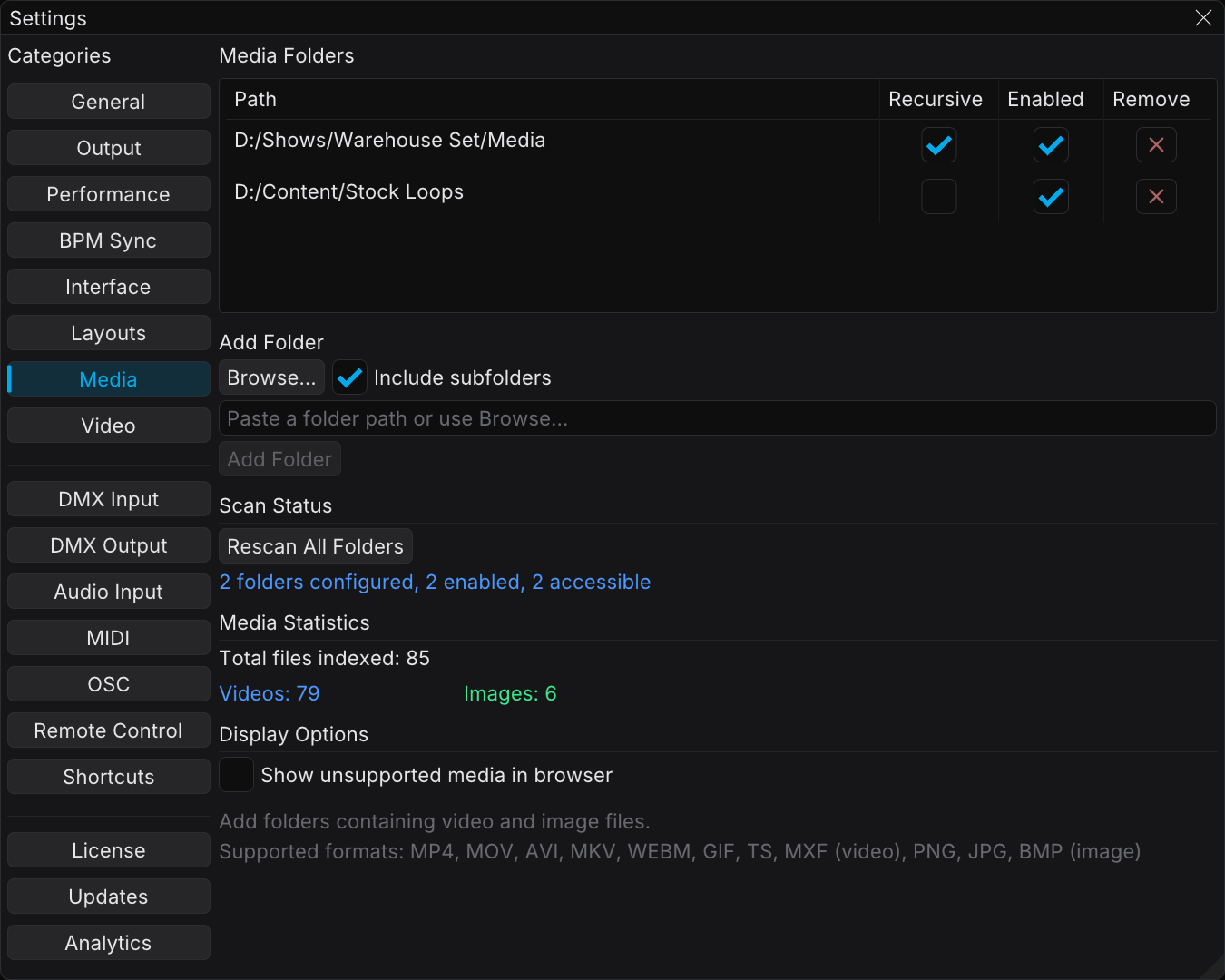Enable Recursive for Stock Loops folder

click(x=939, y=197)
